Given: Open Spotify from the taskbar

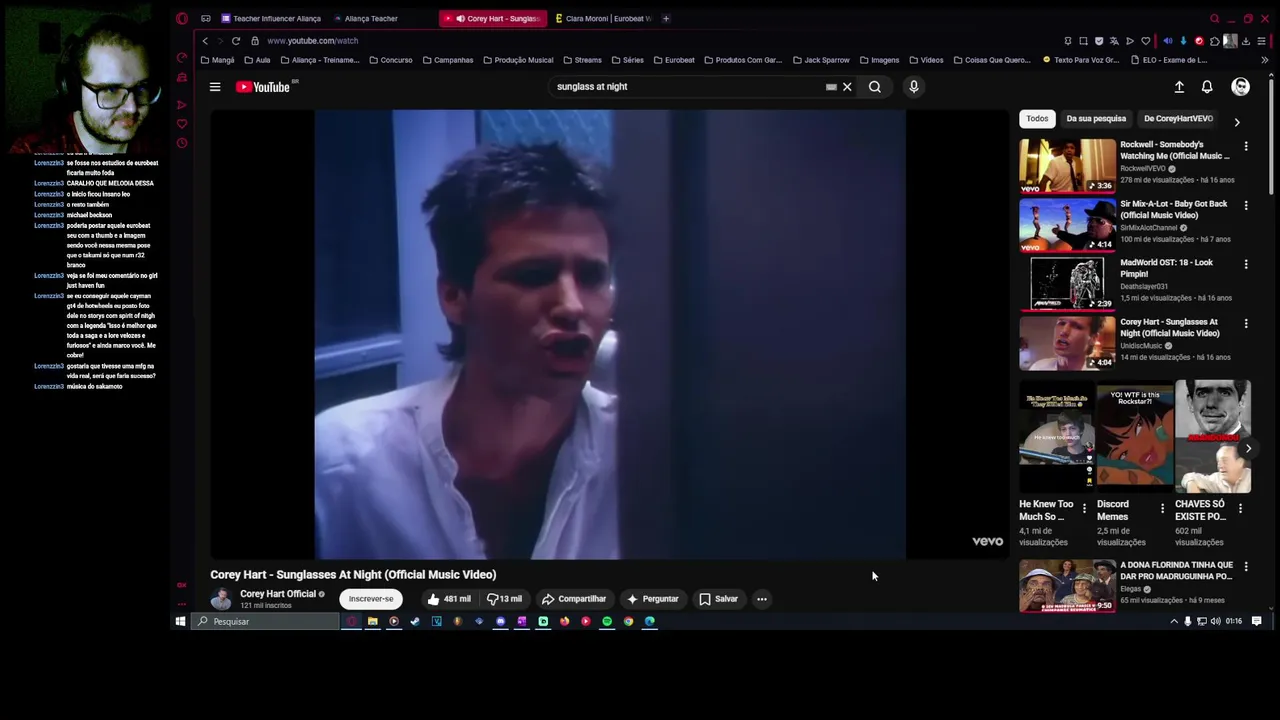Looking at the screenshot, I should tap(607, 622).
